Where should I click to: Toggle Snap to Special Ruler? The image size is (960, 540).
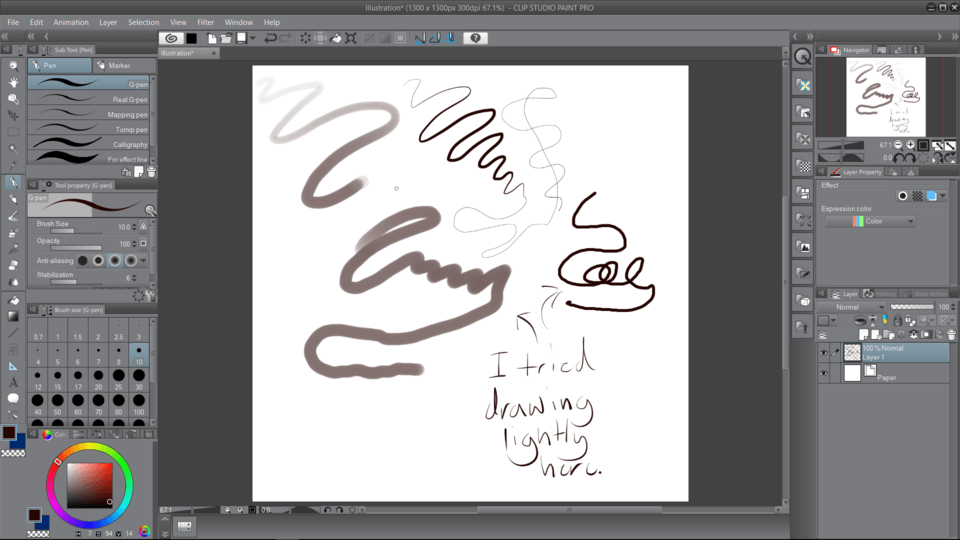435,38
